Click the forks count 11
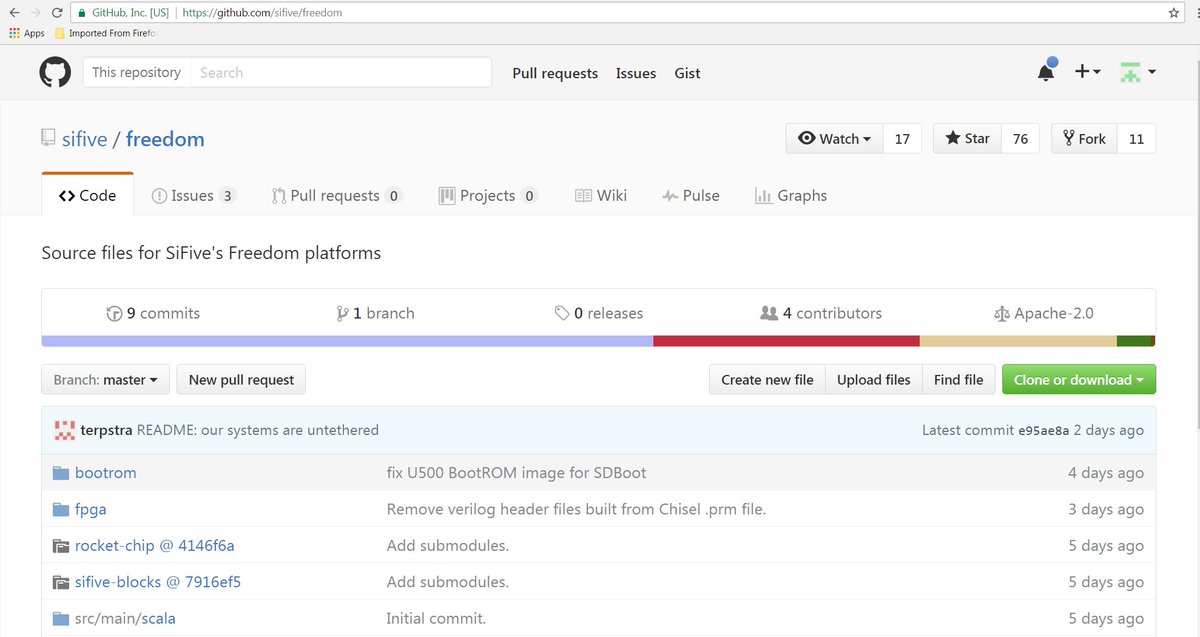This screenshot has width=1200, height=637. tap(1136, 139)
